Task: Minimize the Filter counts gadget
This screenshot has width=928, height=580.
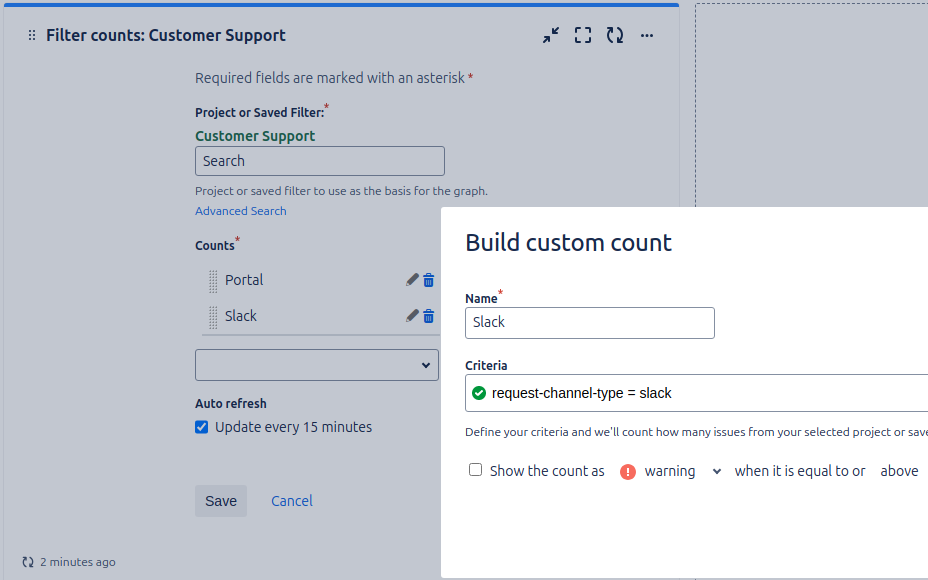Action: (x=551, y=36)
